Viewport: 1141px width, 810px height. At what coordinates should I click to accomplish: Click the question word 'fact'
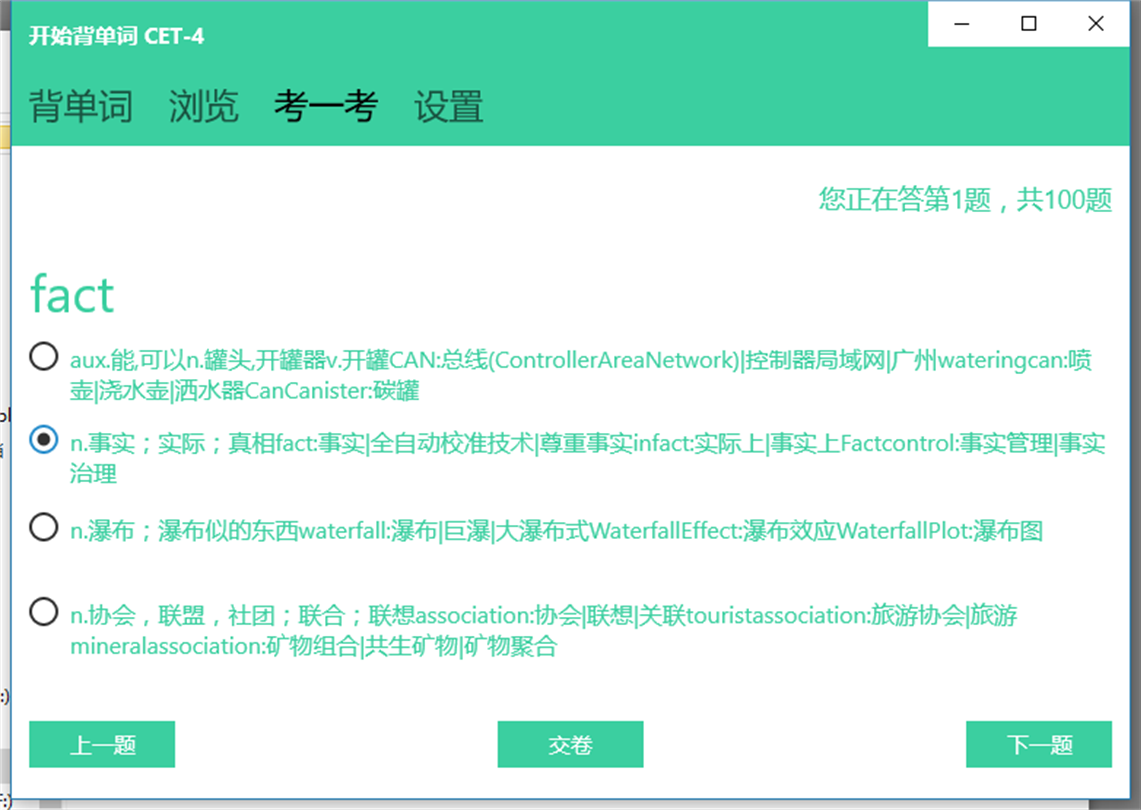tap(72, 294)
